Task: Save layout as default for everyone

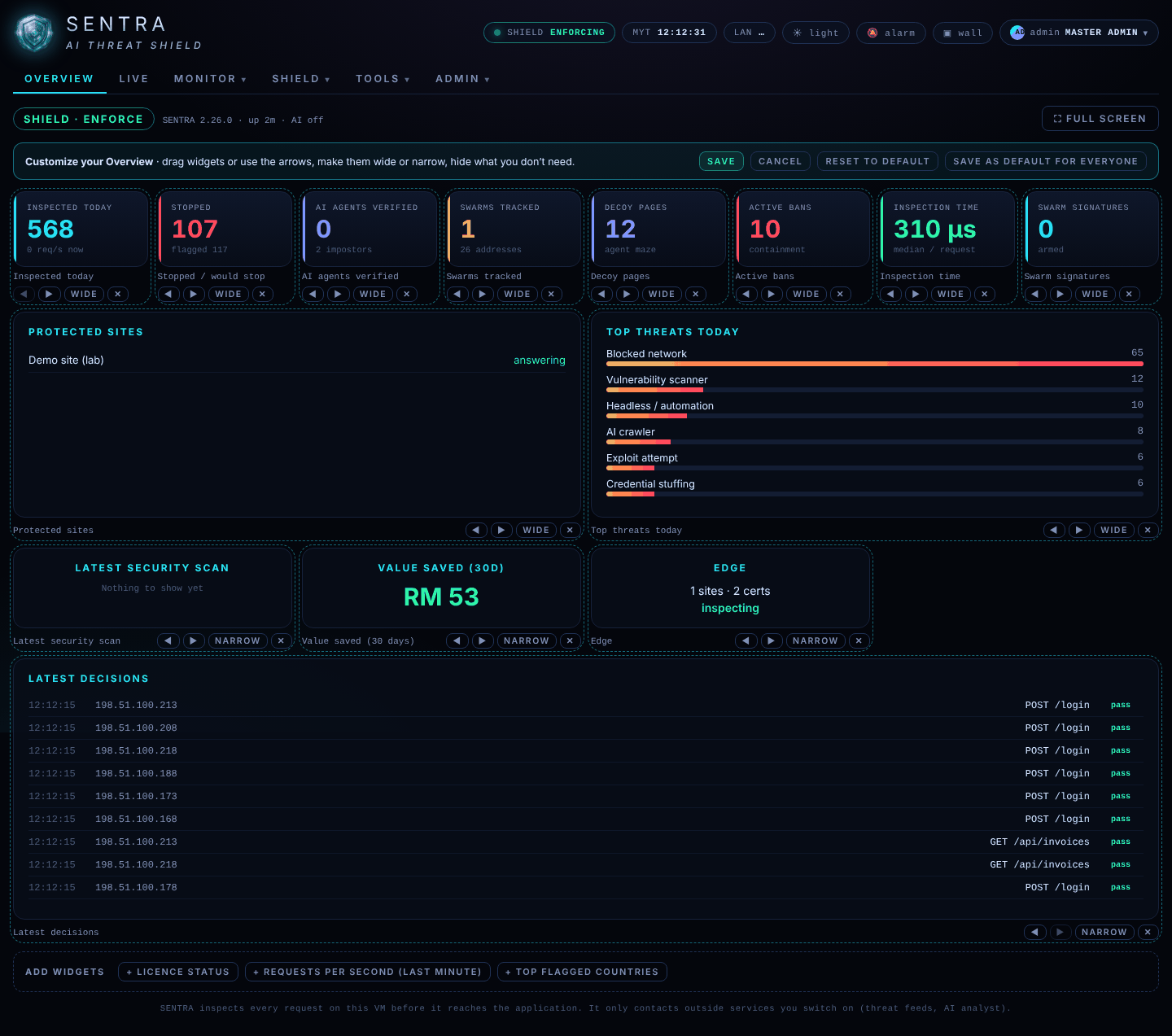Action: (x=1046, y=161)
